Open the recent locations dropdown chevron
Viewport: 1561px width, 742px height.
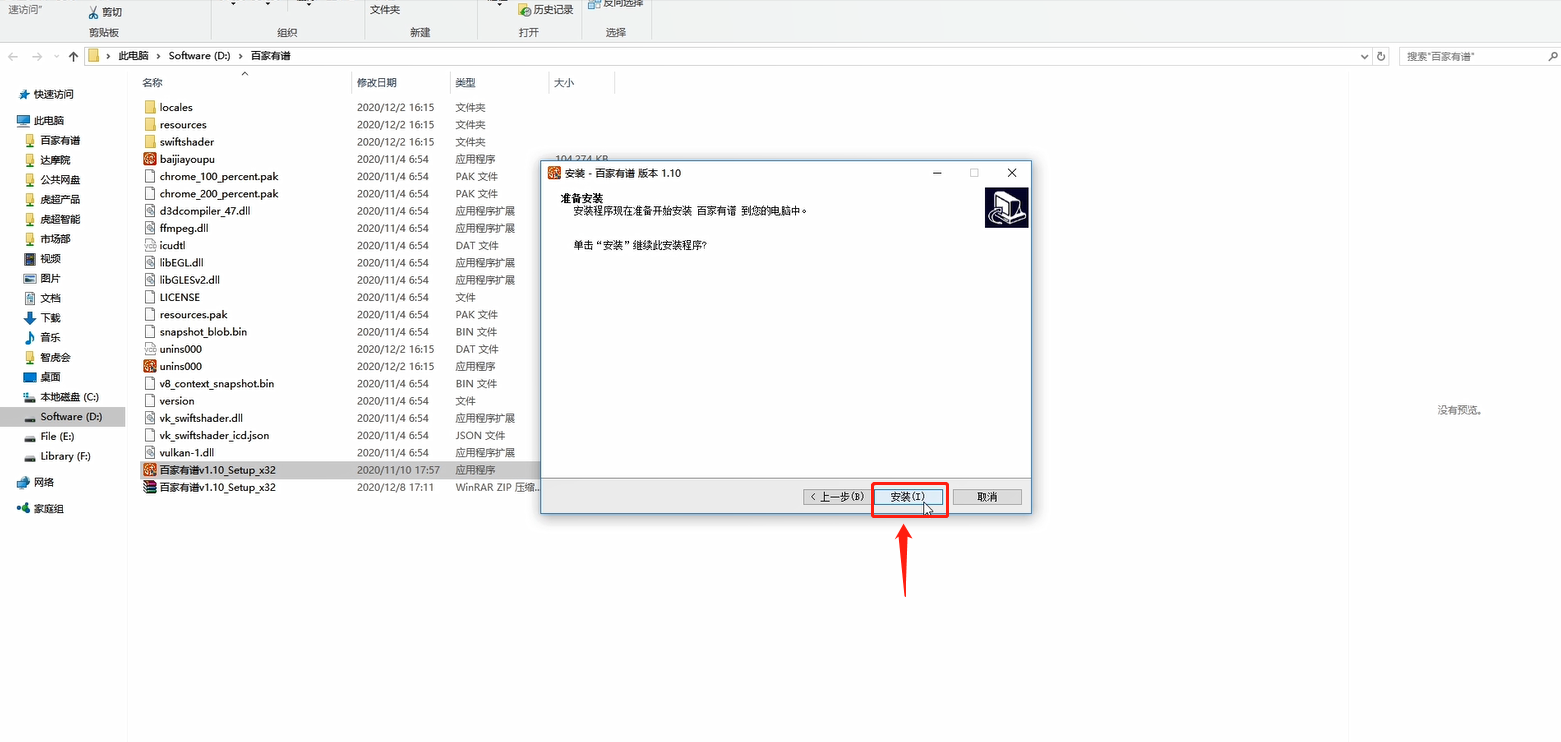56,57
